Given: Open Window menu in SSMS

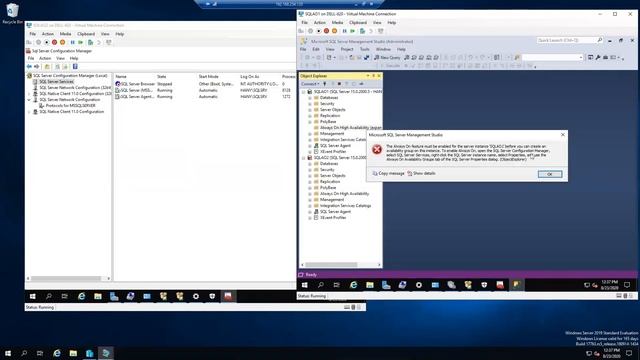Looking at the screenshot, I should 383,49.
